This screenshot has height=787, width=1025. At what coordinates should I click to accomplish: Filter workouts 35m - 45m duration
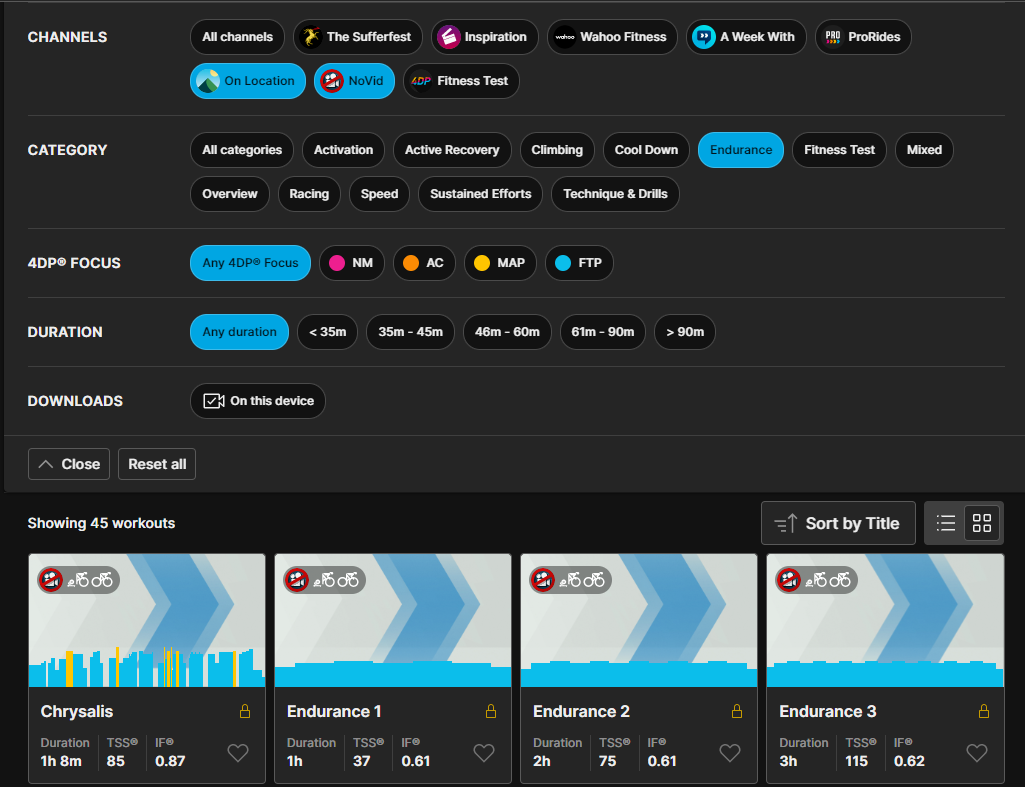click(411, 332)
